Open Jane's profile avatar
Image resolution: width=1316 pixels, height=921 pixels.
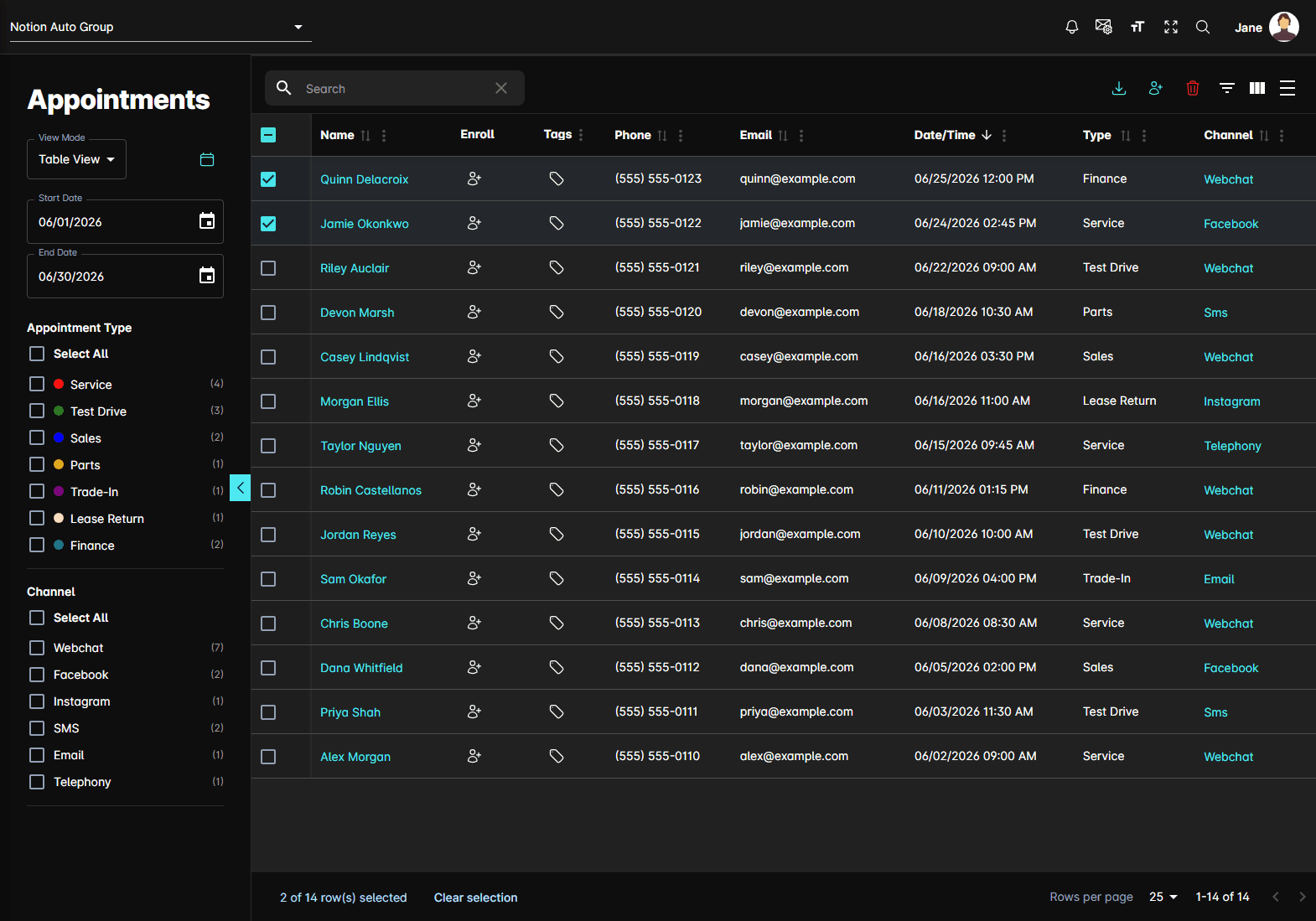point(1283,27)
